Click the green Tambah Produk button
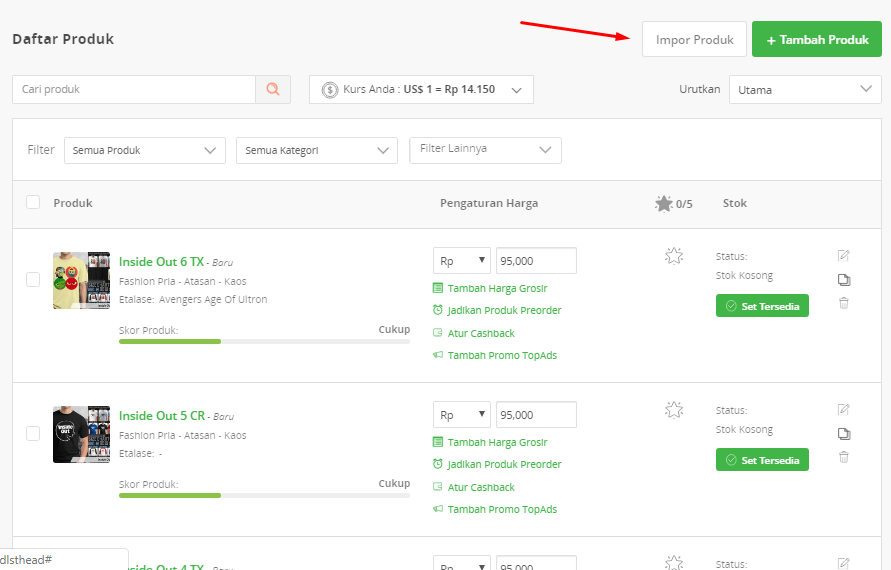891x570 pixels. 817,39
